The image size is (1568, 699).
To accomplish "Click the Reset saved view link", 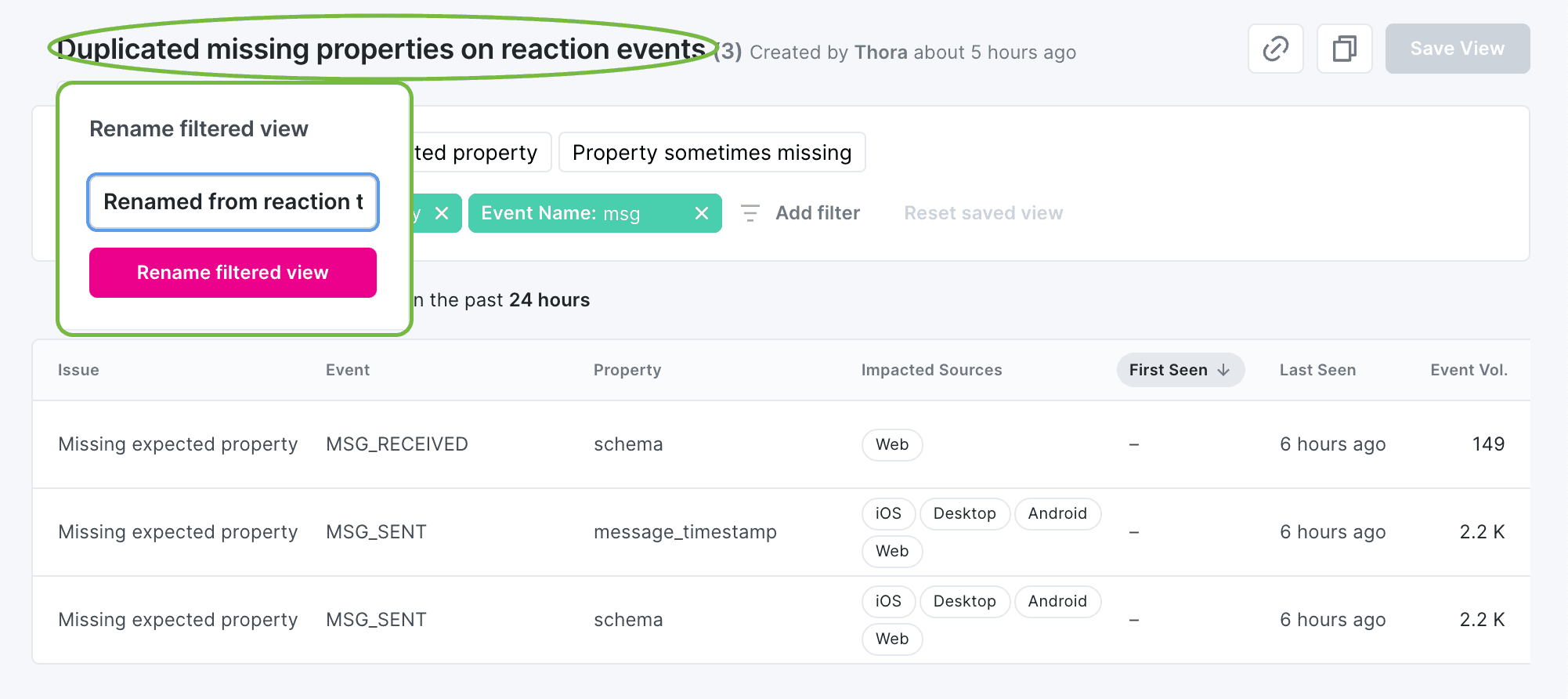I will 983,213.
